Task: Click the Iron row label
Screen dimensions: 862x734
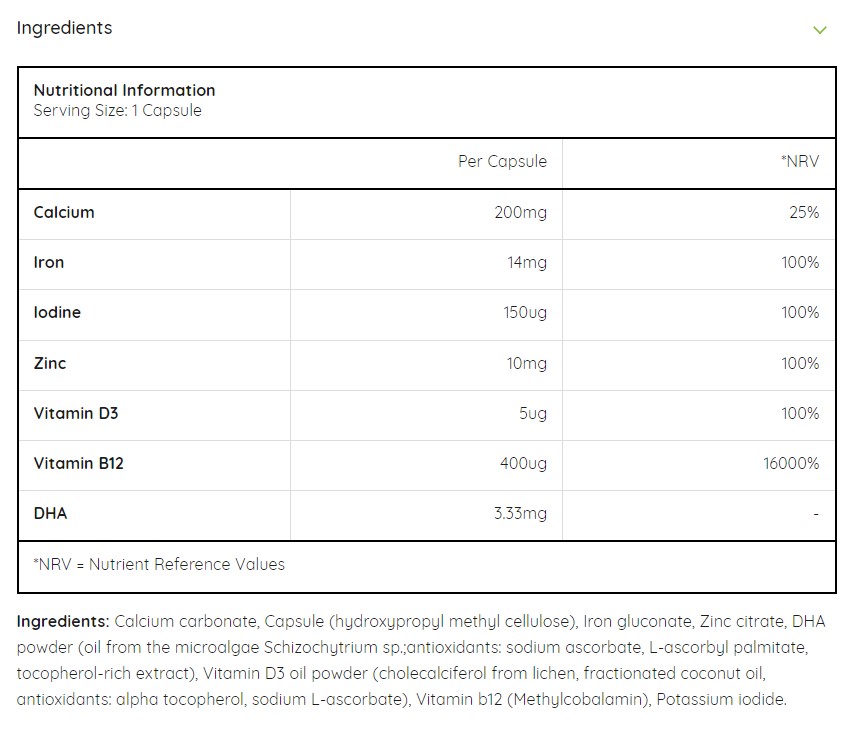Action: pos(49,262)
